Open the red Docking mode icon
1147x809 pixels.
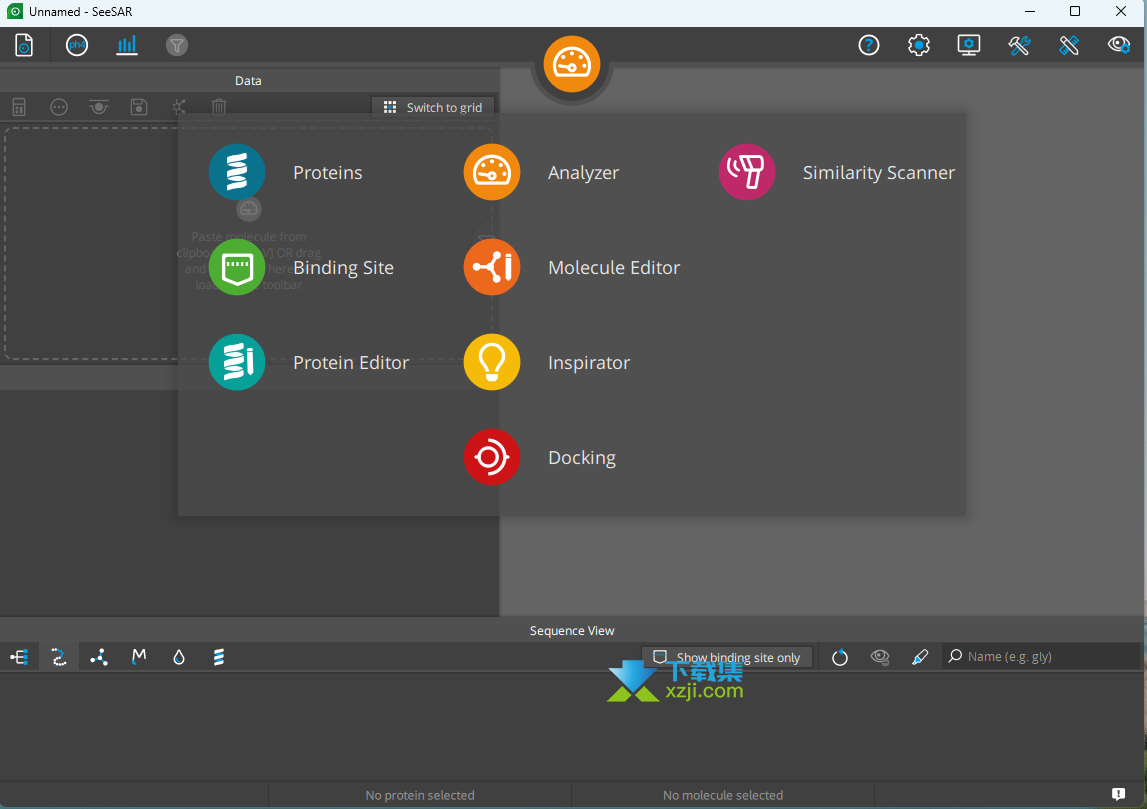point(492,458)
